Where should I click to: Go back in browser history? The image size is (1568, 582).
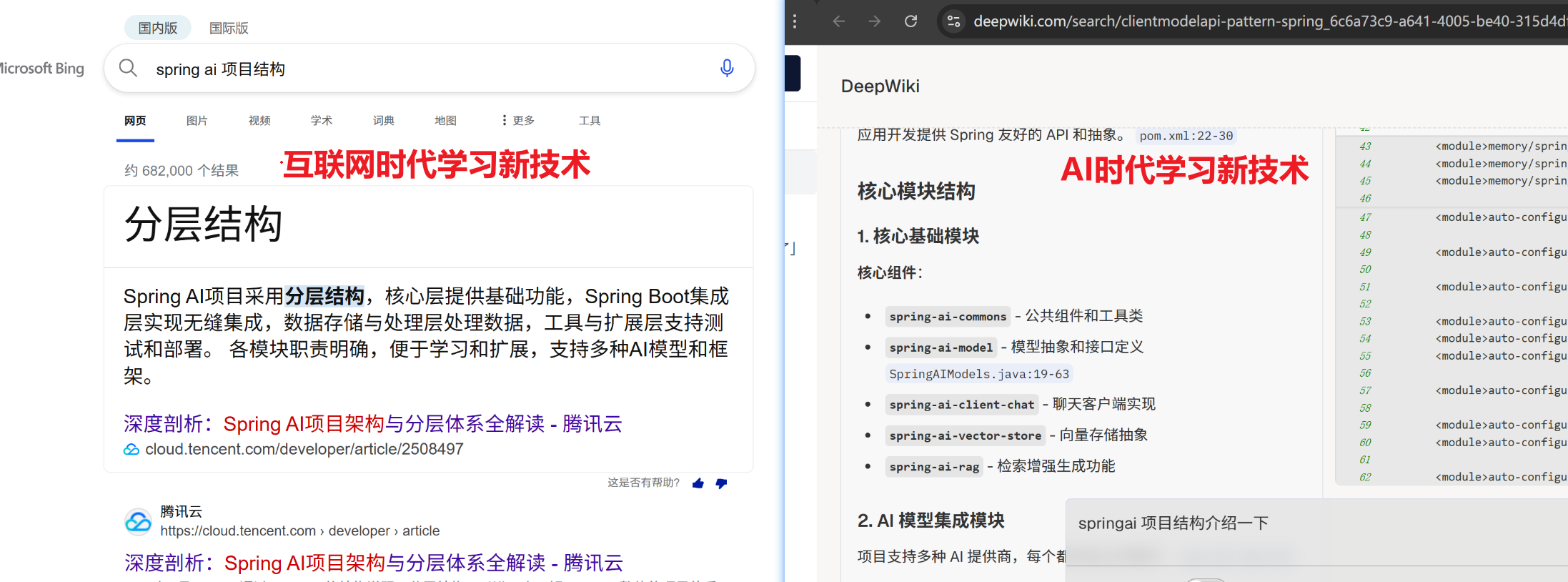click(x=839, y=21)
